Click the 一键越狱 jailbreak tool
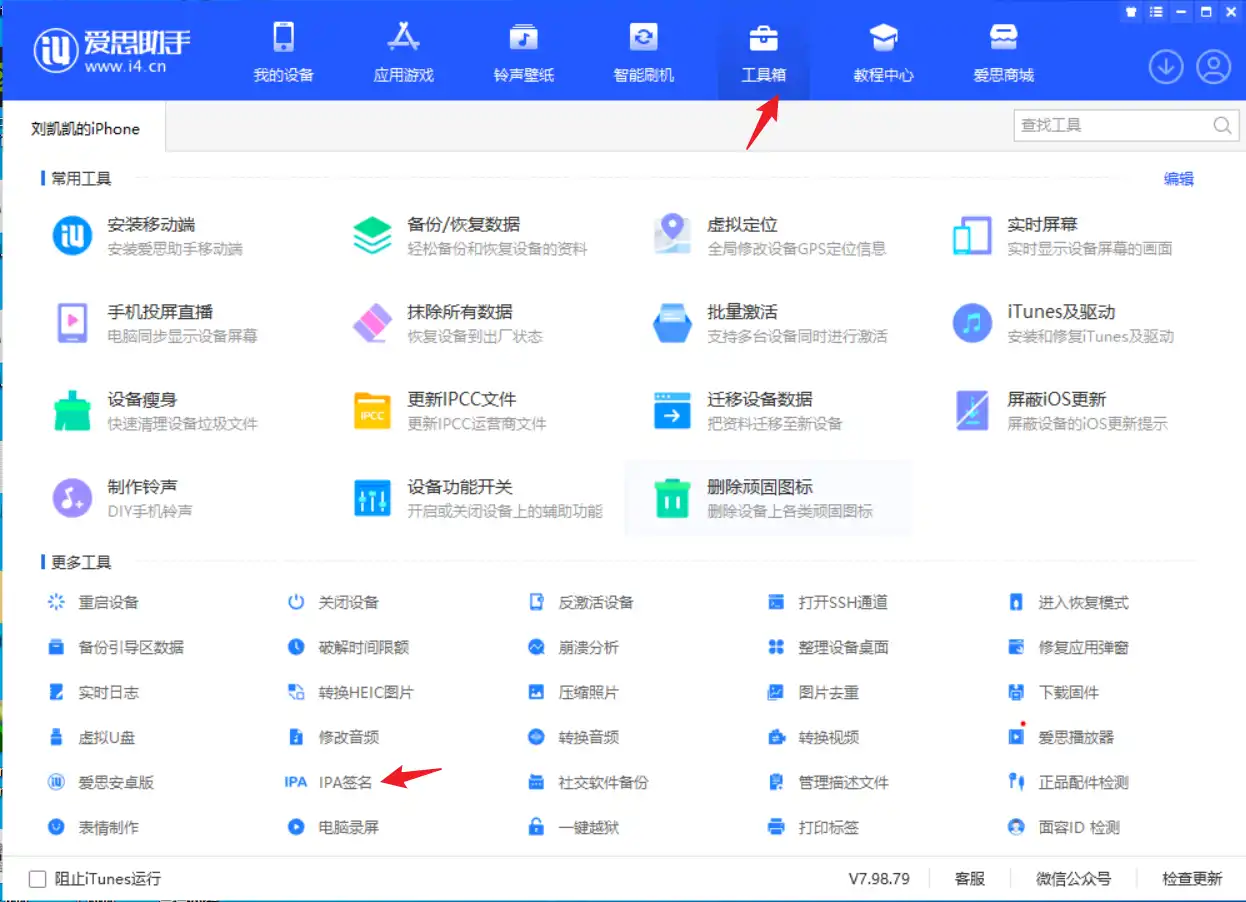This screenshot has width=1246, height=902. (x=588, y=827)
